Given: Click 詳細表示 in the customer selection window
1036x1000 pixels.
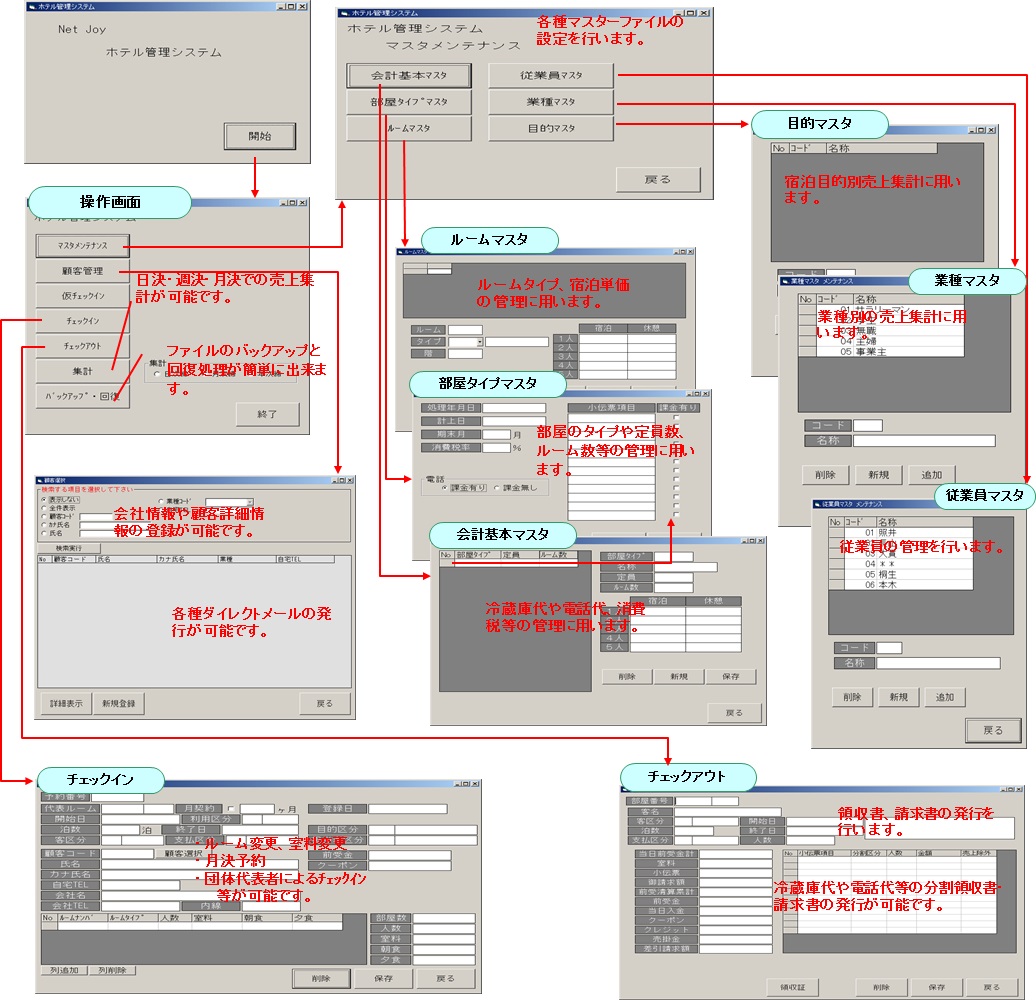Looking at the screenshot, I should point(66,703).
